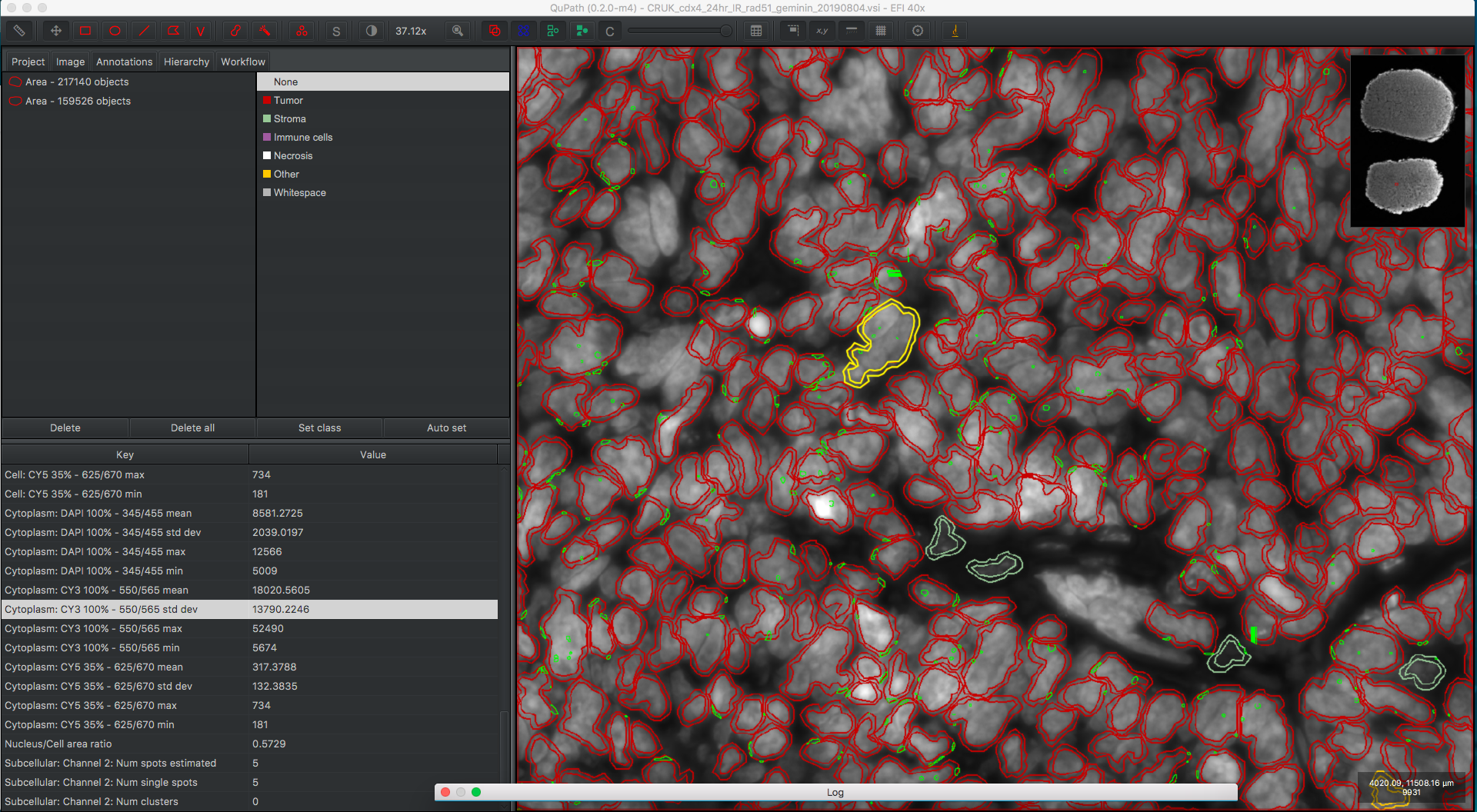Open the channel viewer with the C button
This screenshot has width=1477, height=812.
coord(609,31)
